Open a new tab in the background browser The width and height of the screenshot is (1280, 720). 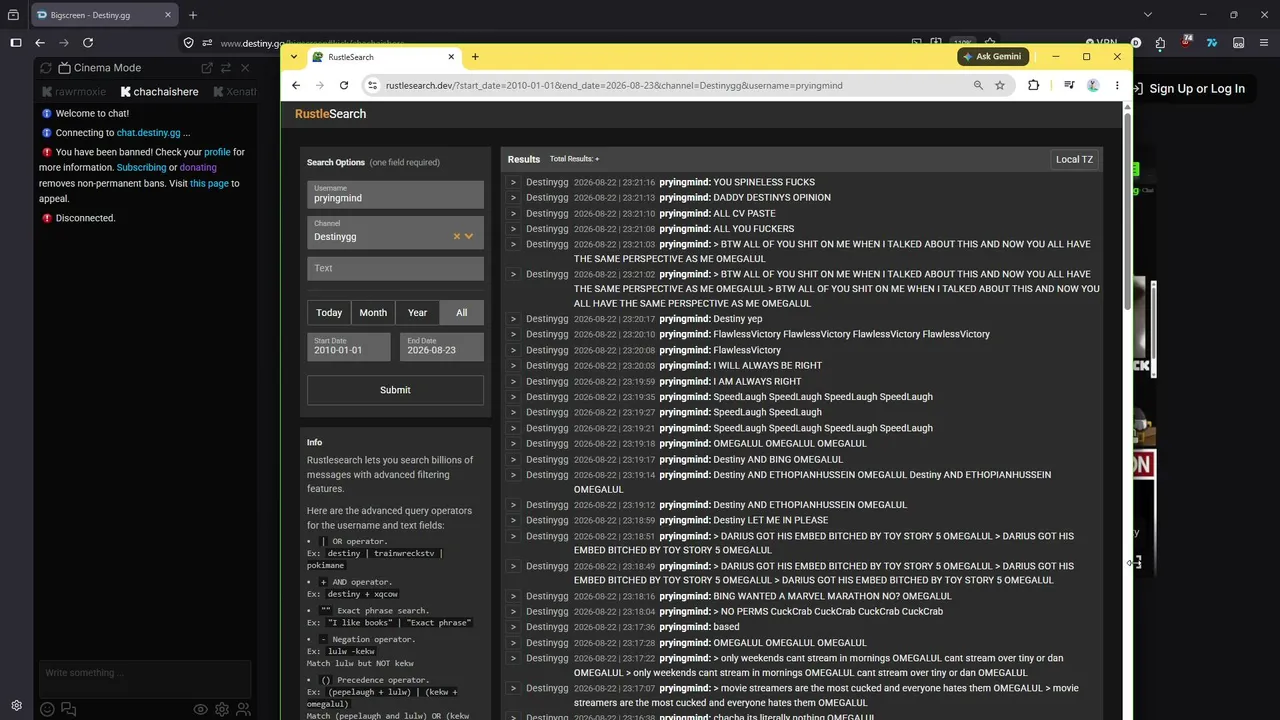point(193,15)
